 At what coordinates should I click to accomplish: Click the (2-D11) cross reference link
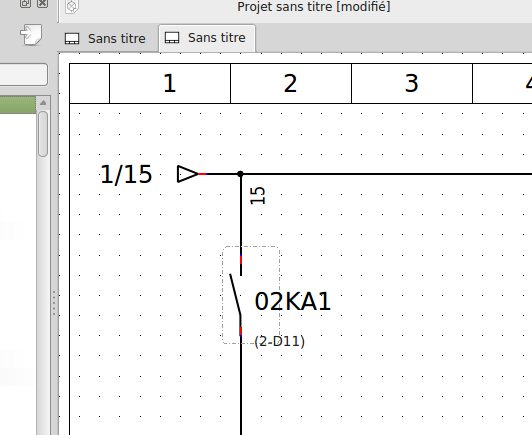coord(280,341)
